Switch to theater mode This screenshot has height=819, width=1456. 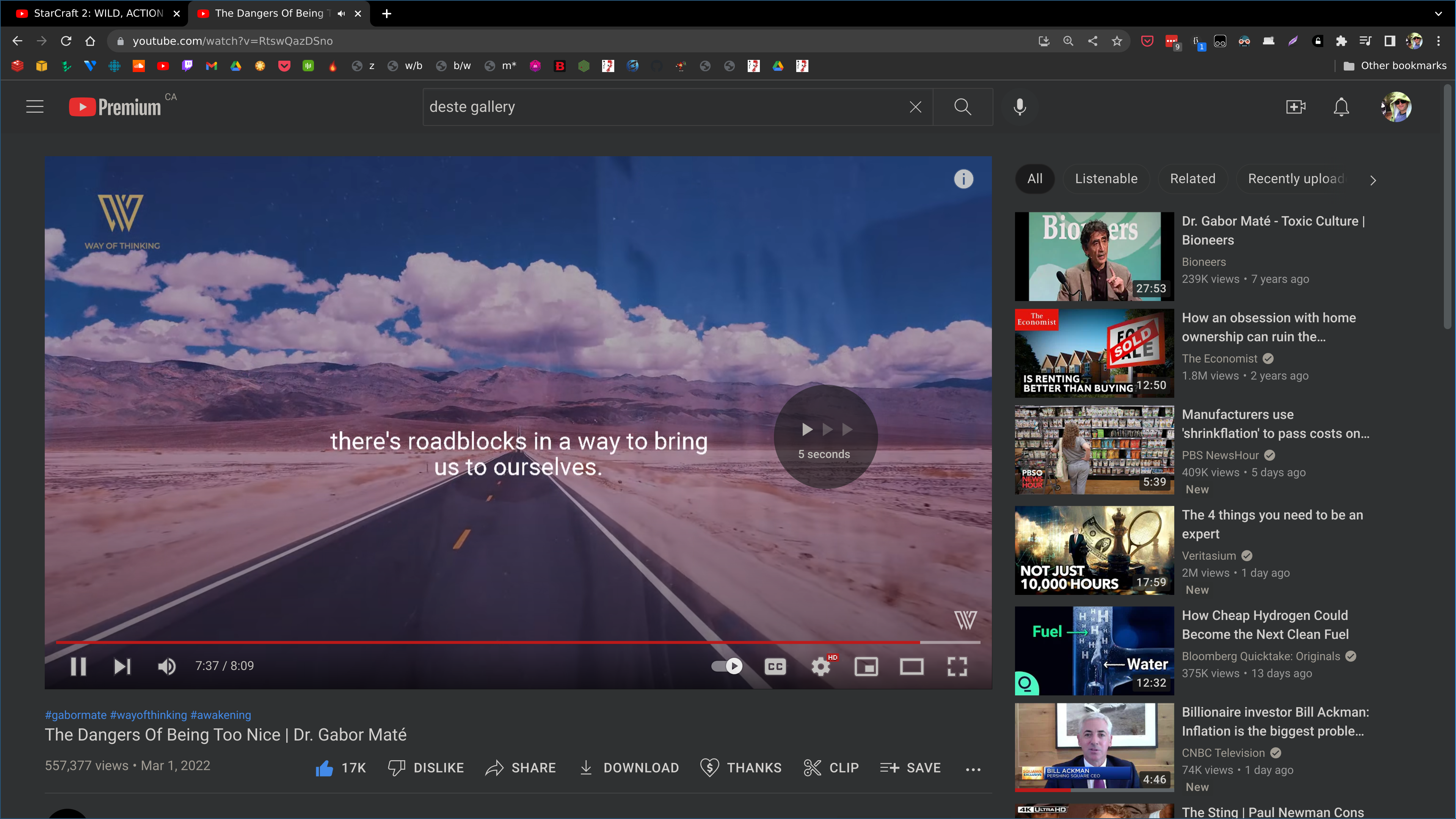point(912,667)
